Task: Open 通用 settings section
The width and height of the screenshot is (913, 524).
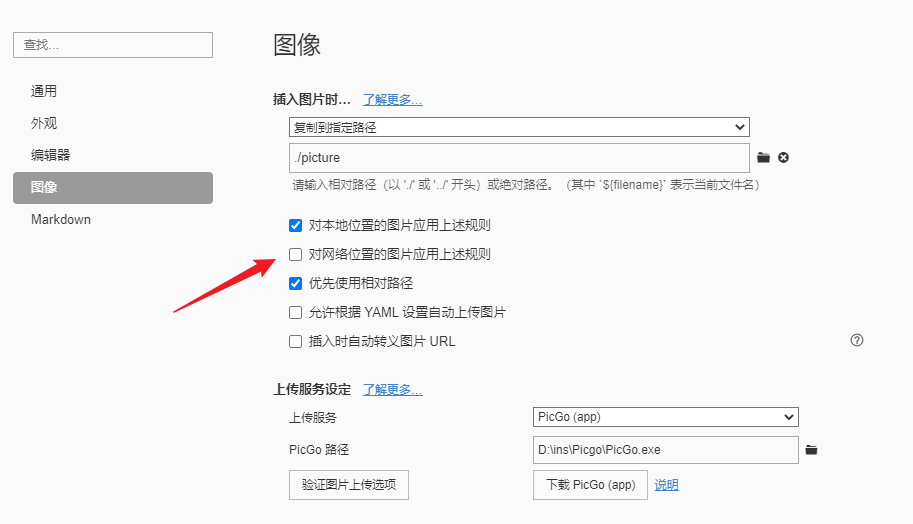Action: (x=113, y=91)
